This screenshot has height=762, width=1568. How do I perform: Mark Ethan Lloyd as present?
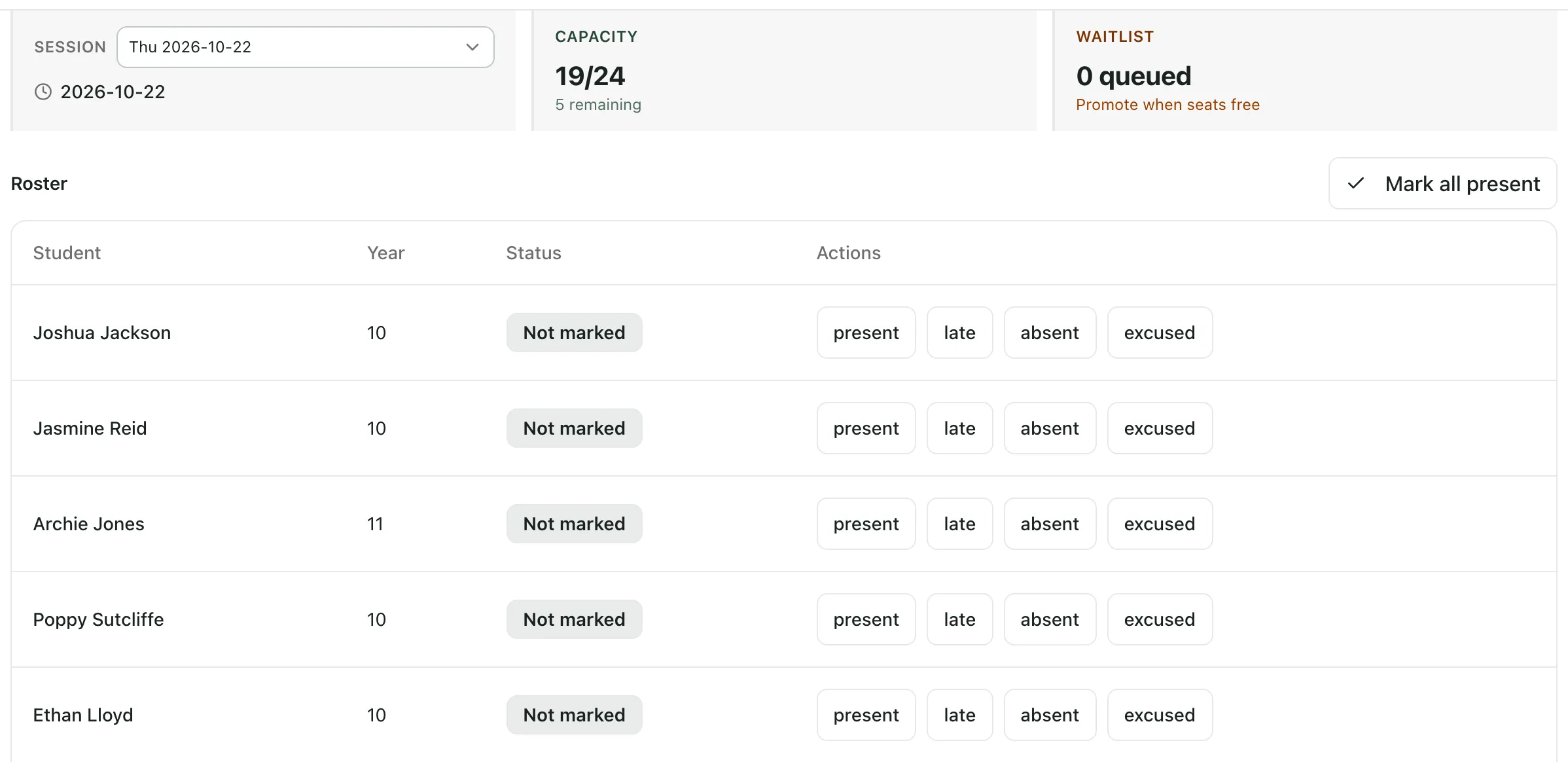click(x=866, y=715)
